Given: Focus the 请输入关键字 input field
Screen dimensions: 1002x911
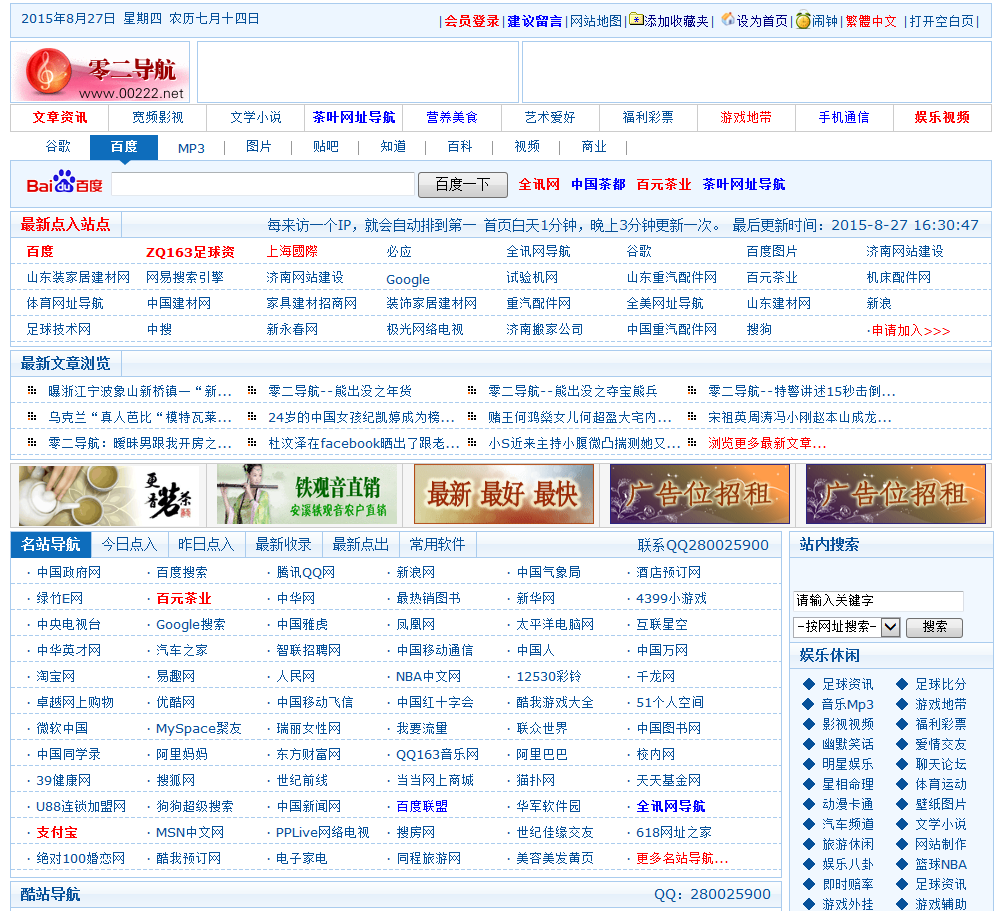Looking at the screenshot, I should tap(878, 601).
